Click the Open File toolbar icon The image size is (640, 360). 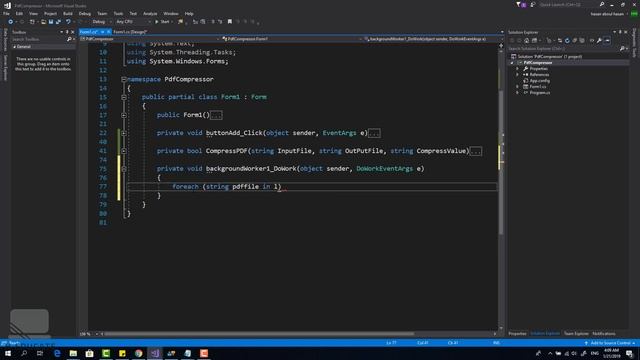point(43,22)
